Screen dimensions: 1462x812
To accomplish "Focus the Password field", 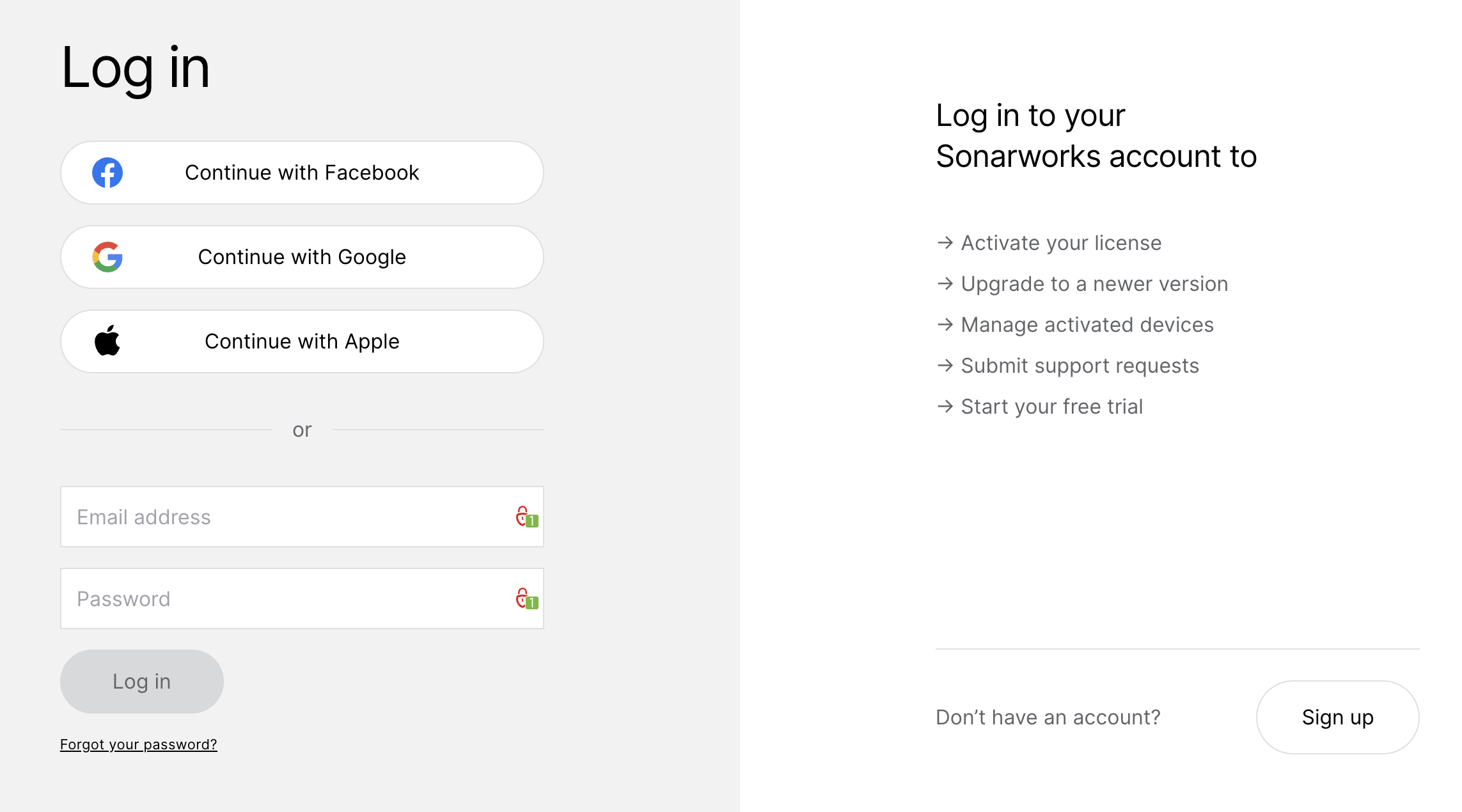I will coord(302,598).
